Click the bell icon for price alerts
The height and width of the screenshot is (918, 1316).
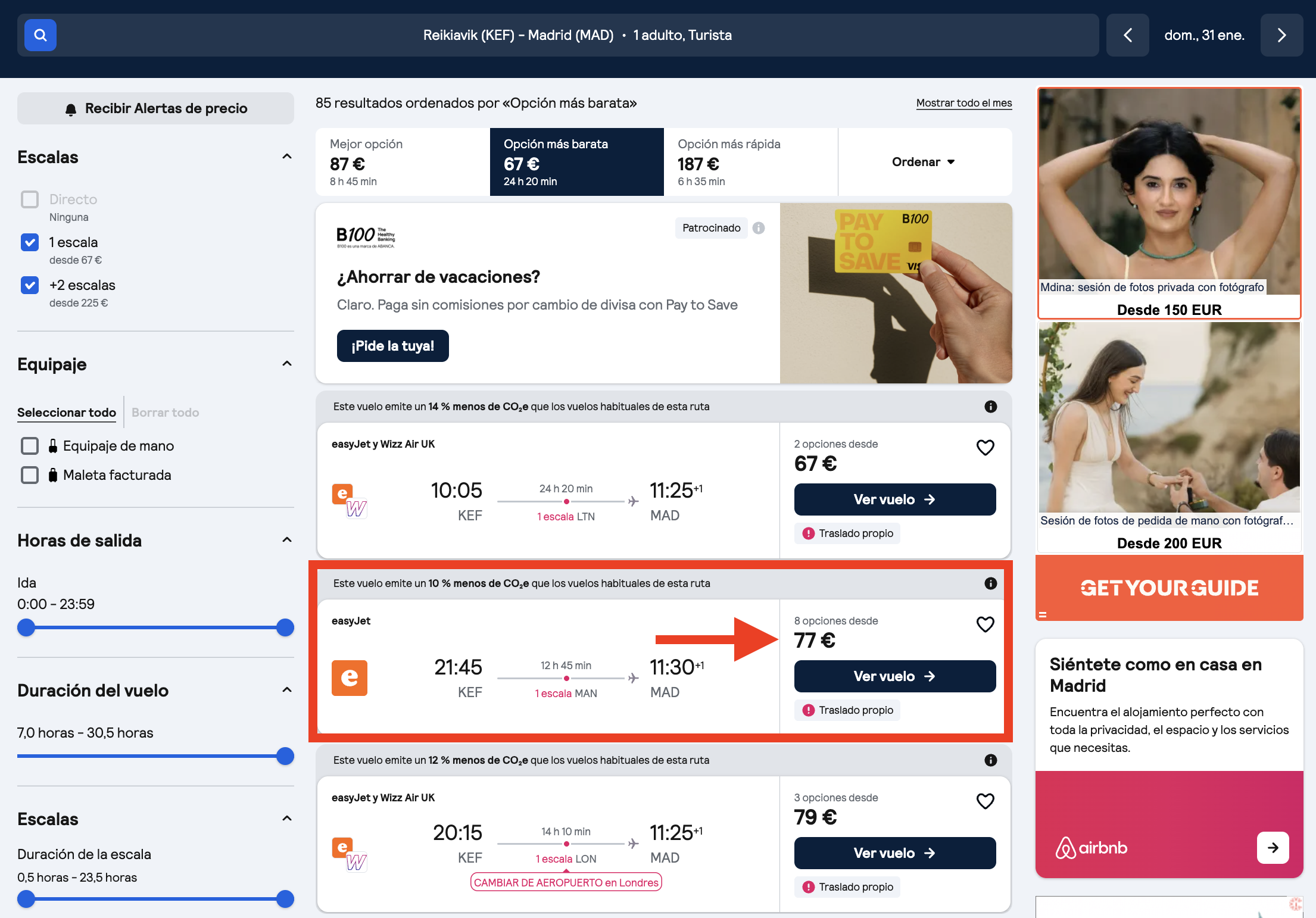[x=71, y=109]
